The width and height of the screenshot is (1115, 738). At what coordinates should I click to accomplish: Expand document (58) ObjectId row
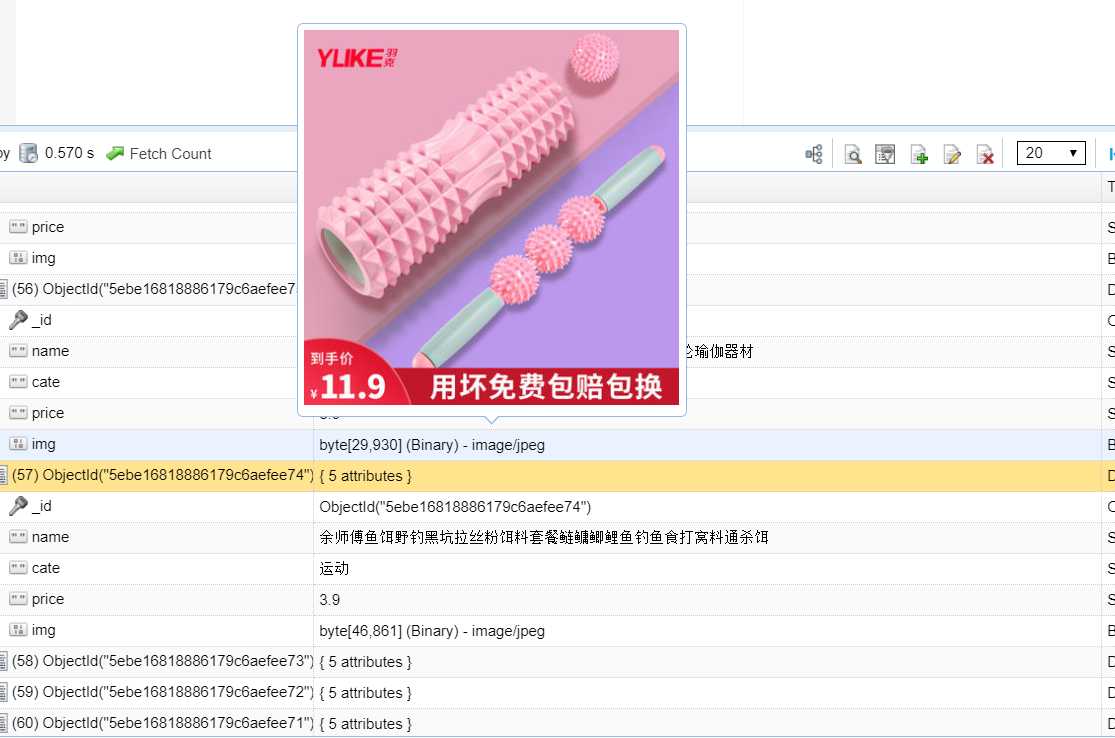point(3,662)
